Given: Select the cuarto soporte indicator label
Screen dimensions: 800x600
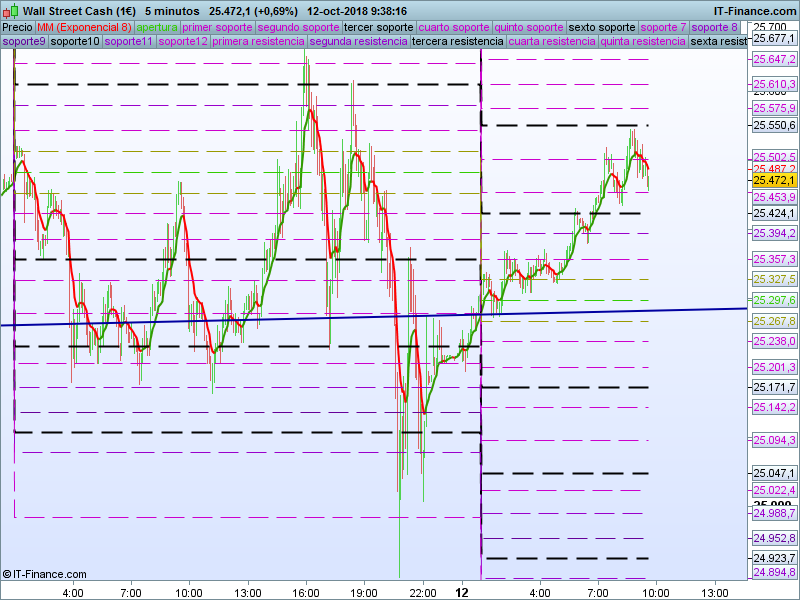Looking at the screenshot, I should point(454,27).
